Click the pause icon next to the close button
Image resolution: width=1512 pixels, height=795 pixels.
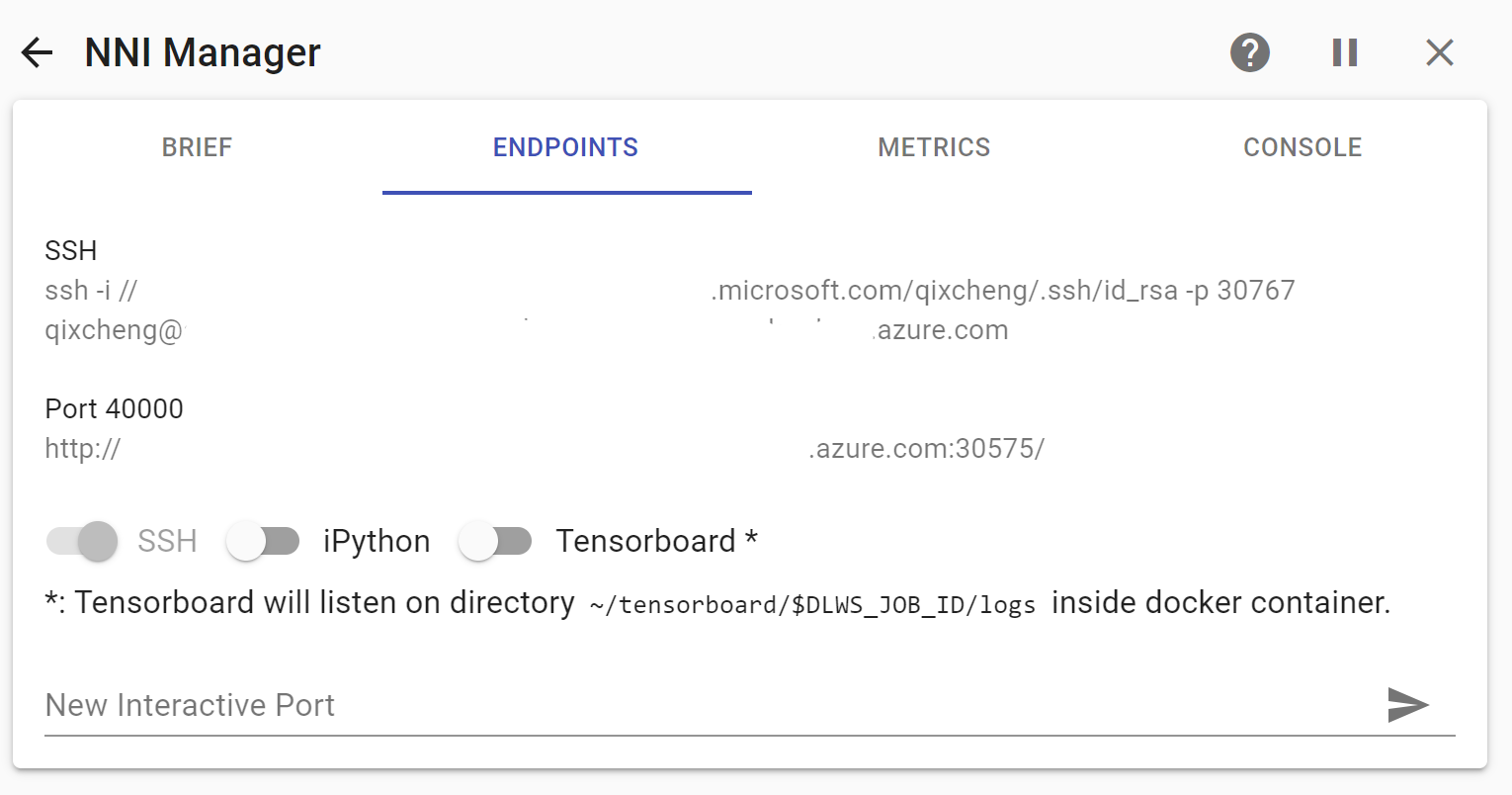(1344, 52)
